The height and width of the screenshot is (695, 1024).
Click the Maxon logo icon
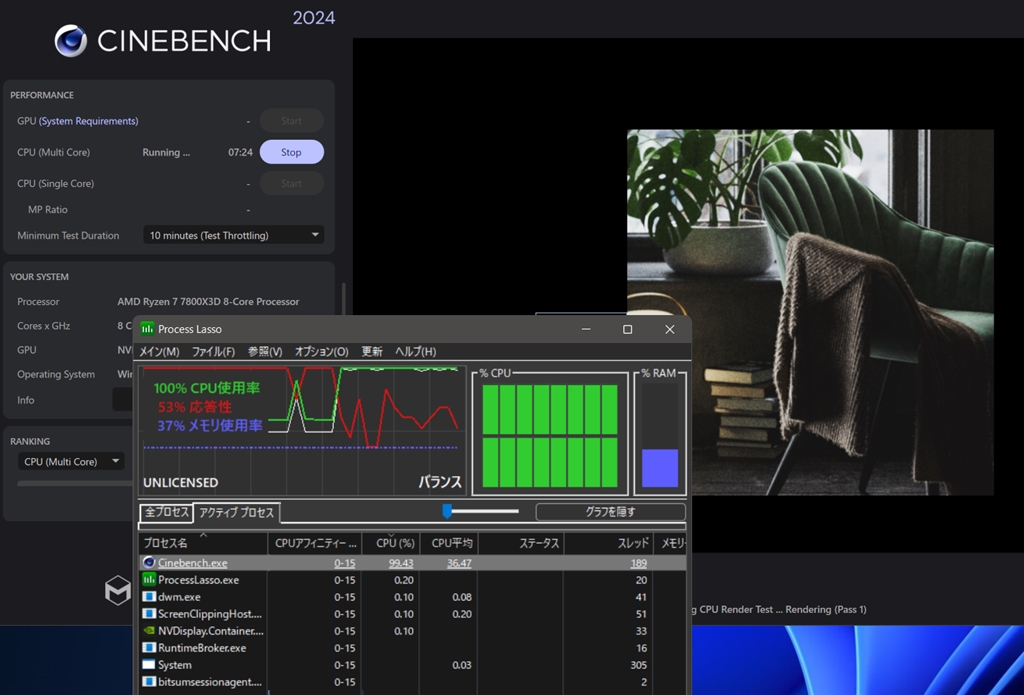point(118,590)
